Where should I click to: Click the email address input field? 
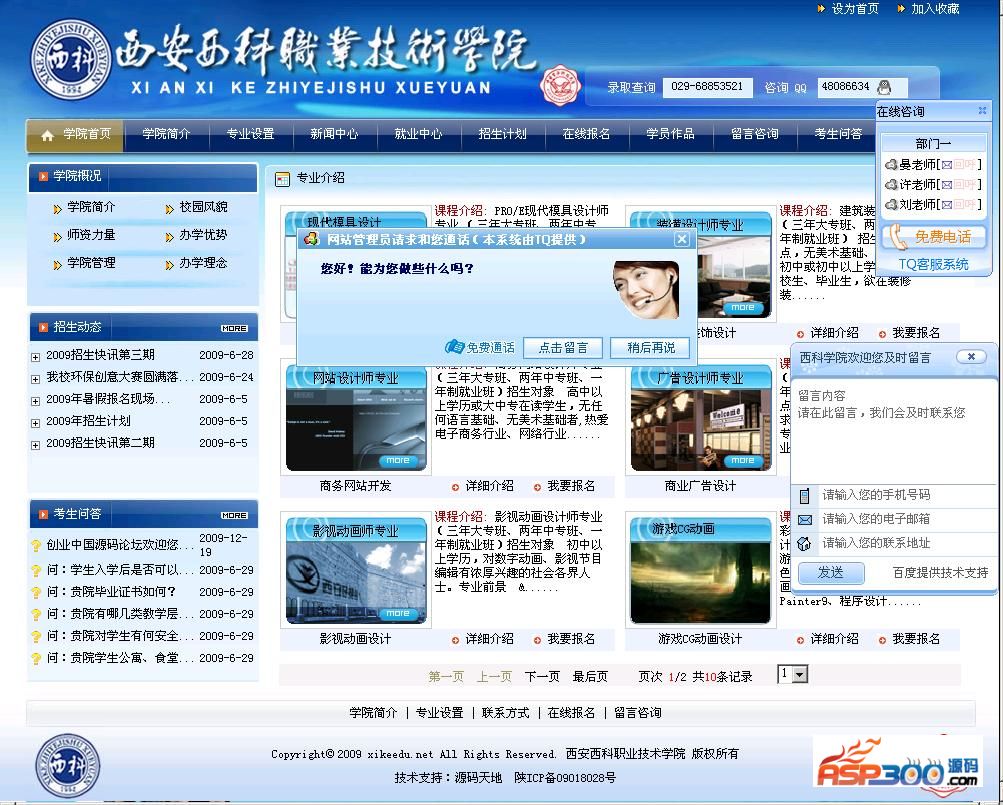pyautogui.click(x=906, y=519)
